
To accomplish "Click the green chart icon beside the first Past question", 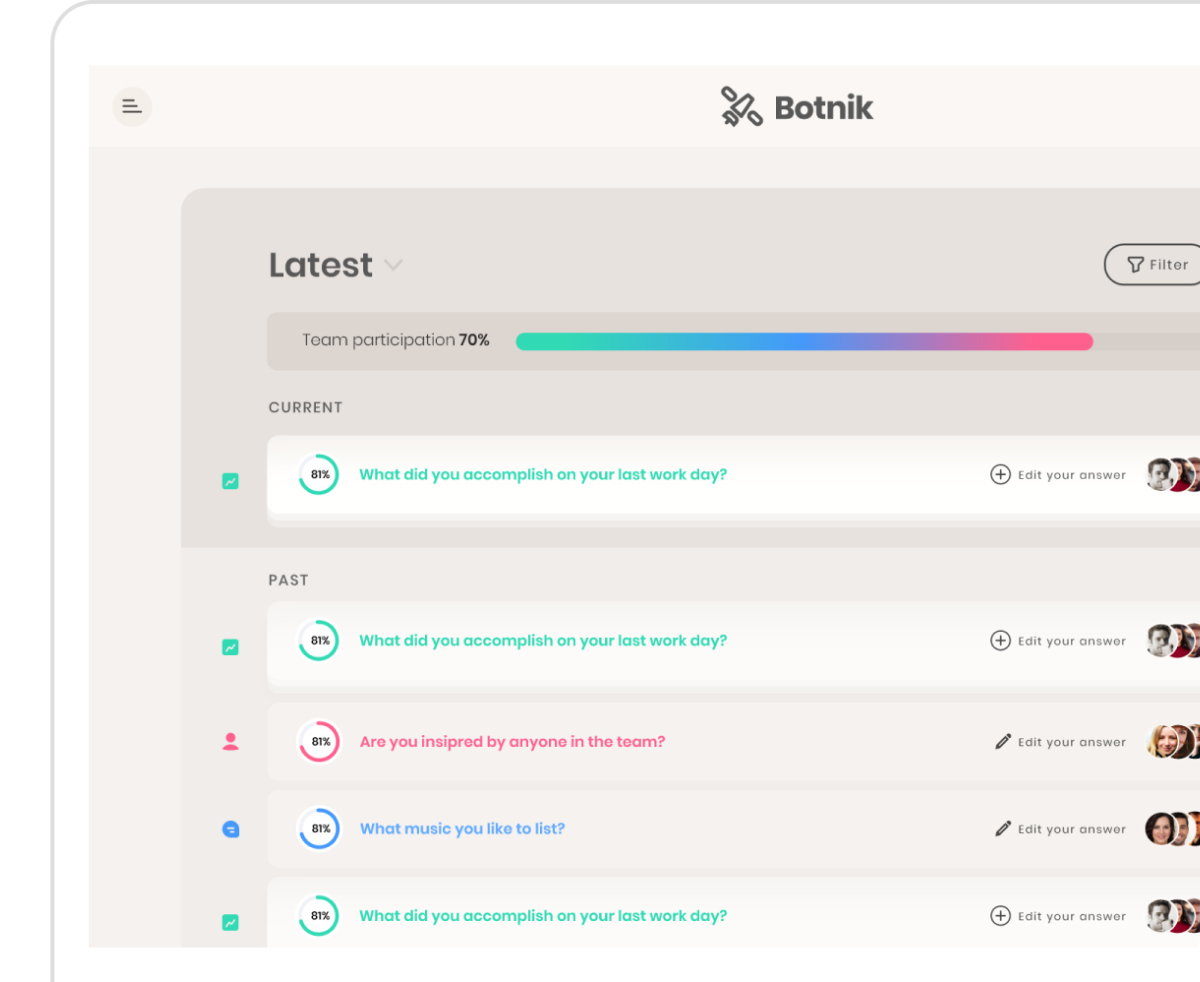I will (230, 647).
